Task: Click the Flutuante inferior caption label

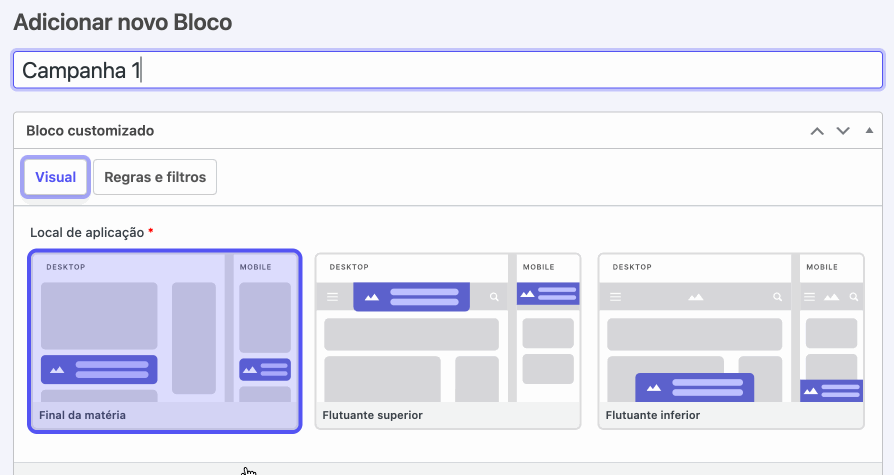Action: 652,415
